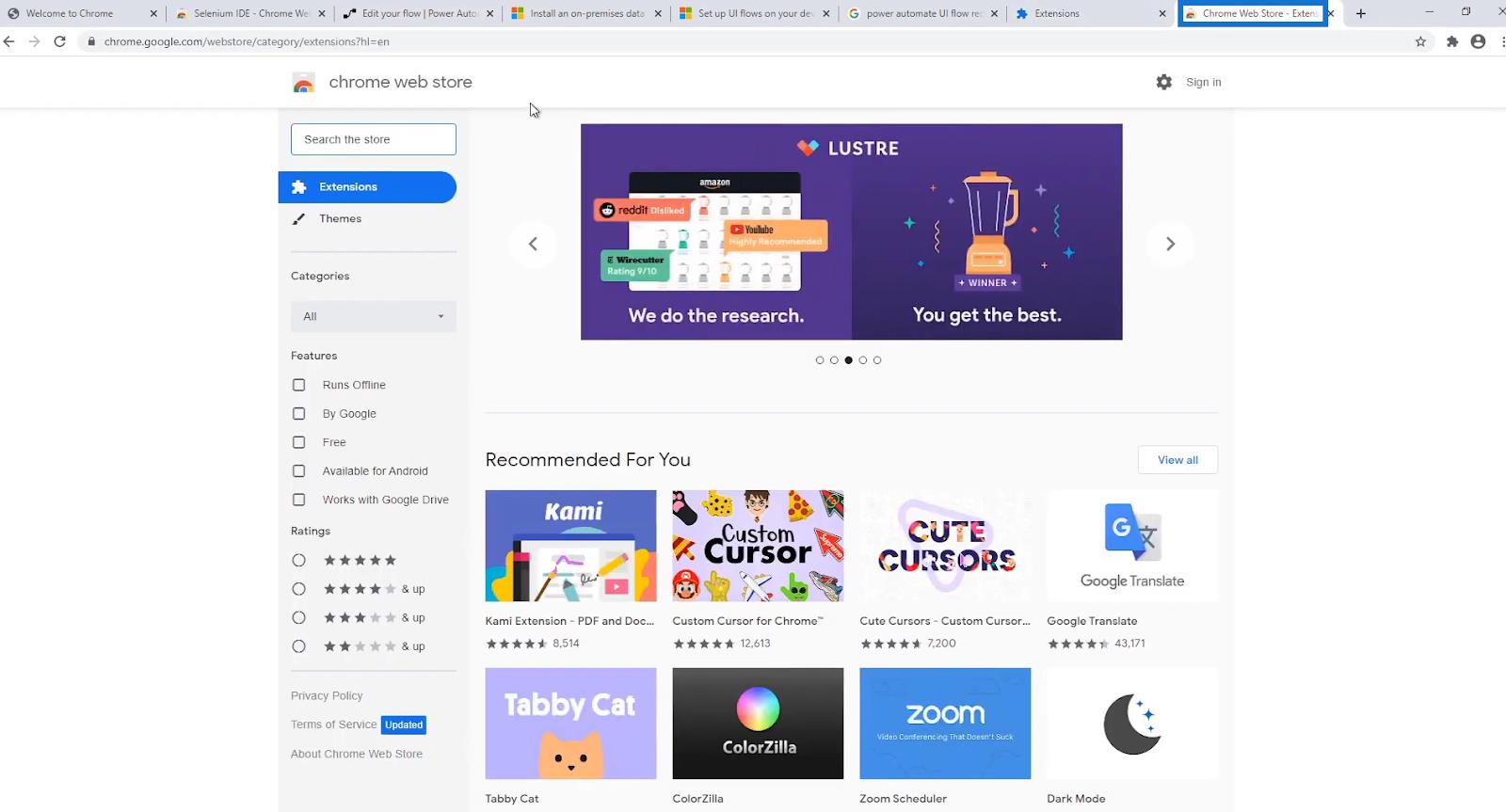Select the five-star rating filter

click(x=298, y=560)
